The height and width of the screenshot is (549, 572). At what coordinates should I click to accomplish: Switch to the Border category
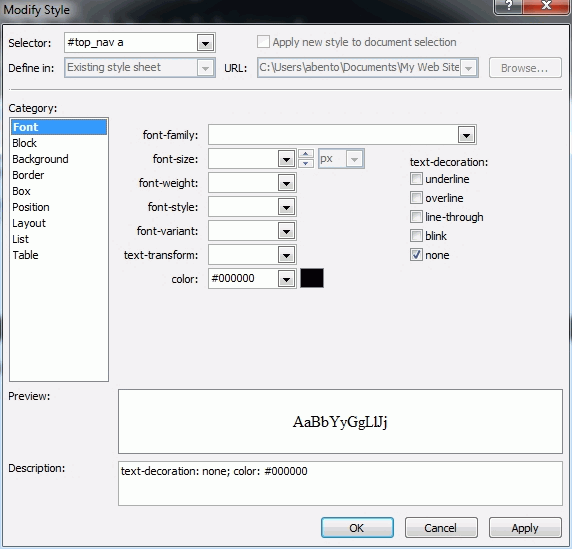tap(28, 175)
